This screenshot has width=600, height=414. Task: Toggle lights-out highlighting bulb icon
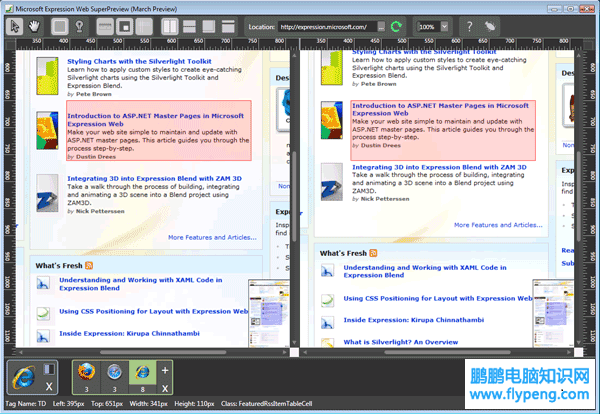[79, 26]
